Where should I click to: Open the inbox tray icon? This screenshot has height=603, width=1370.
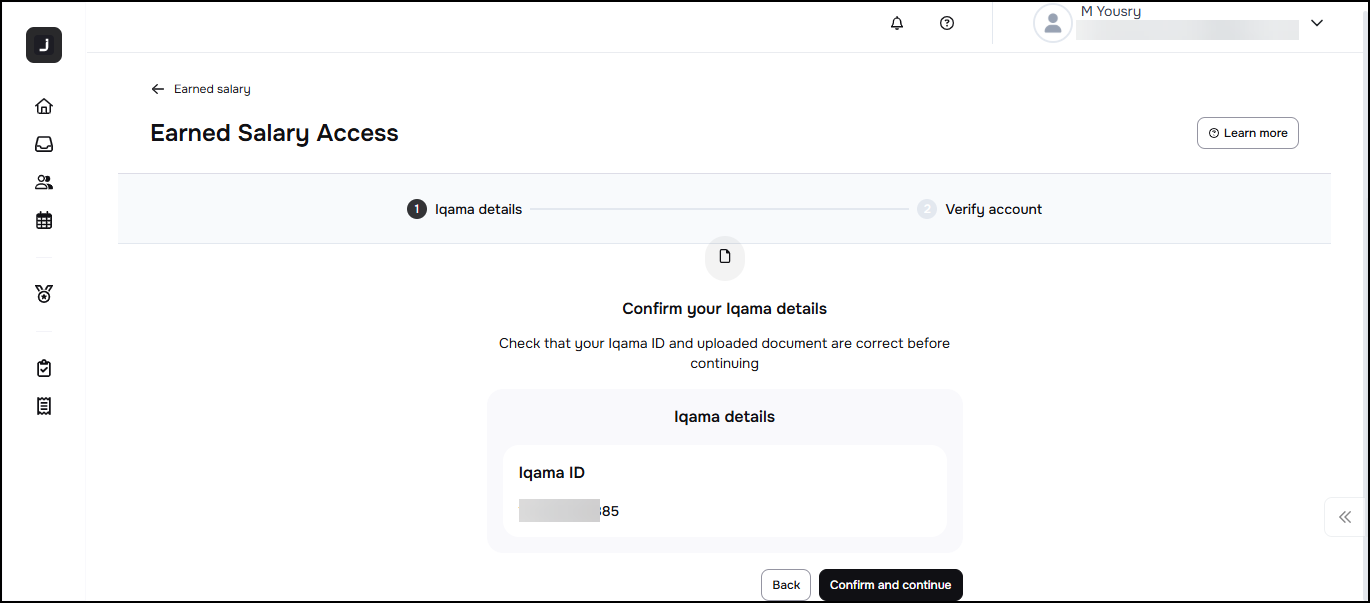tap(44, 144)
